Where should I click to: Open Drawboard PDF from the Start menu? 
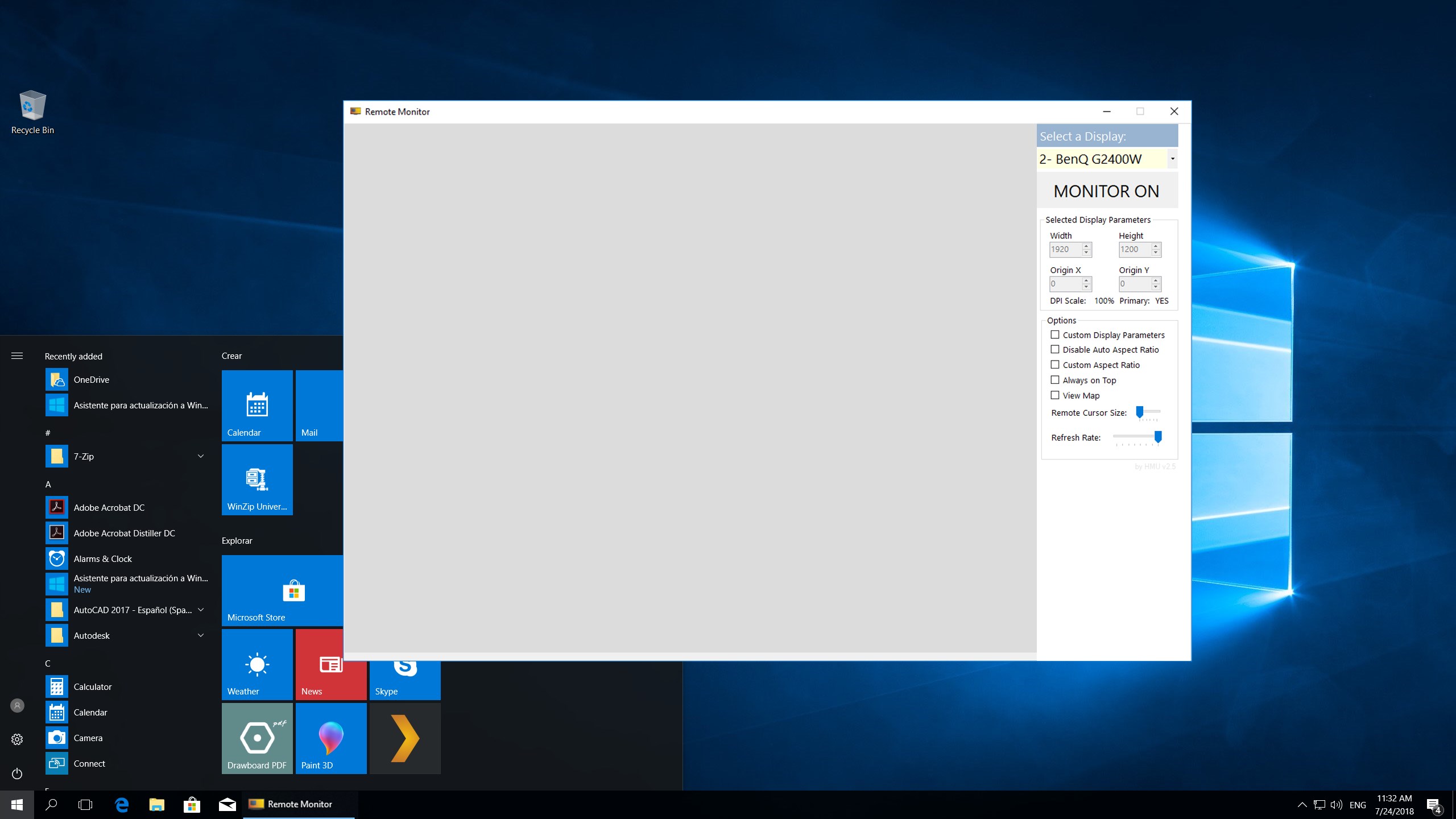(x=257, y=738)
